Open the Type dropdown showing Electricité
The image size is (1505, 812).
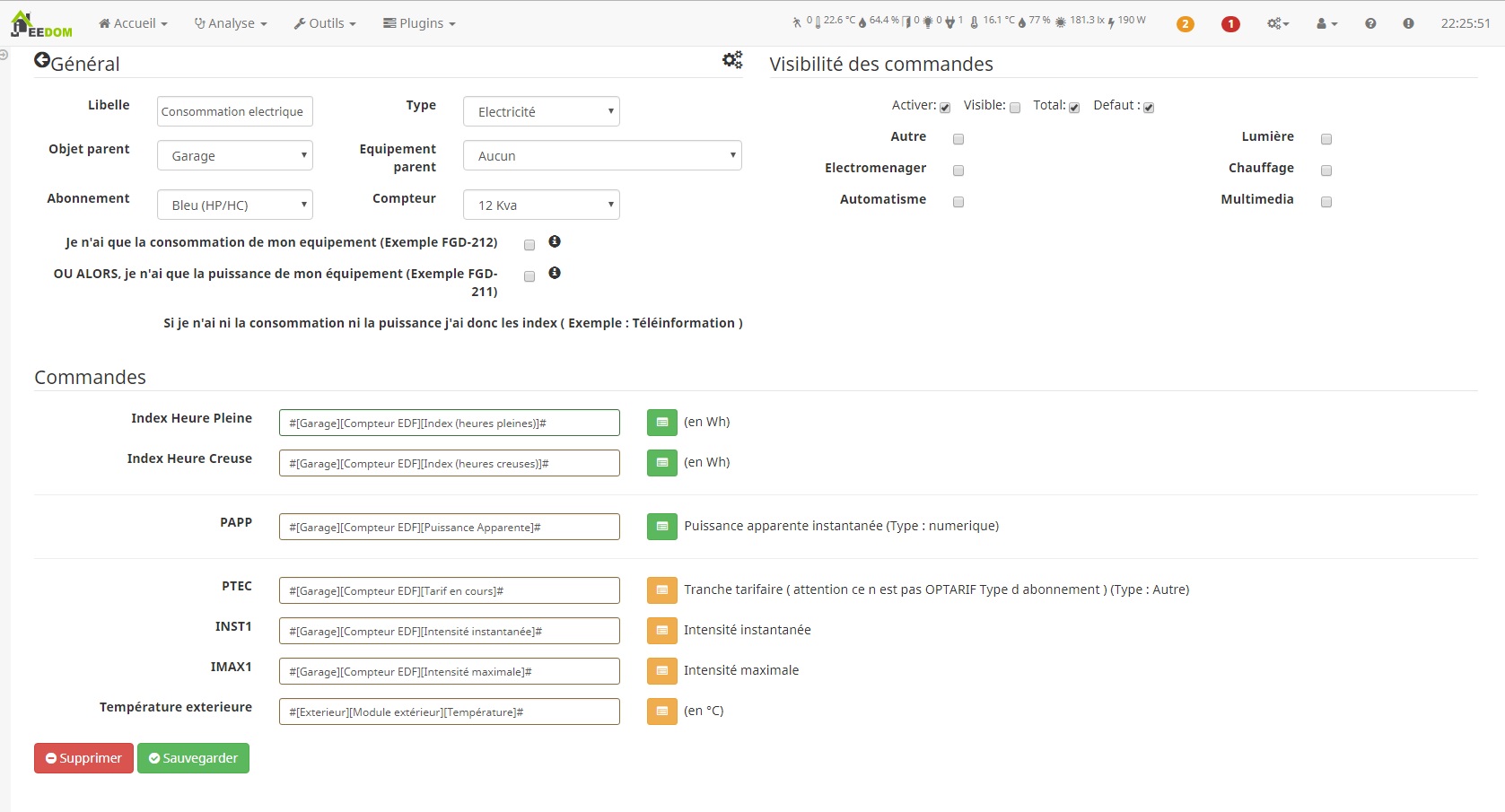click(541, 111)
